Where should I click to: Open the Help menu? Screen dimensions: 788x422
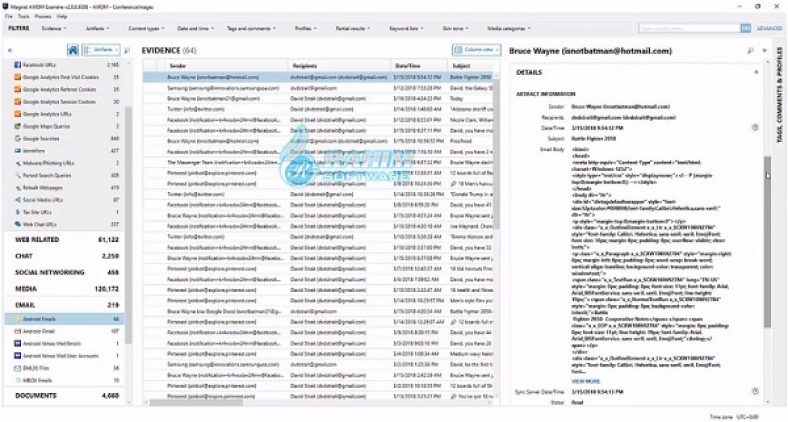point(62,17)
